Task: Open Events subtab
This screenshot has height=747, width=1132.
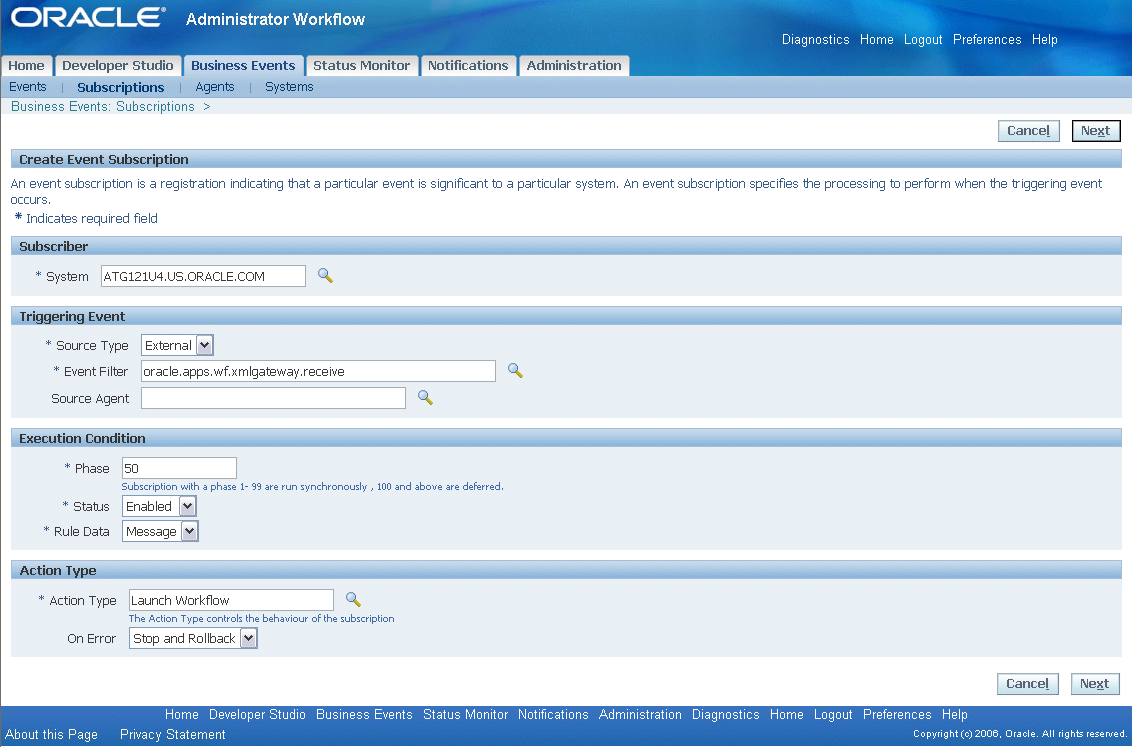Action: pyautogui.click(x=27, y=87)
